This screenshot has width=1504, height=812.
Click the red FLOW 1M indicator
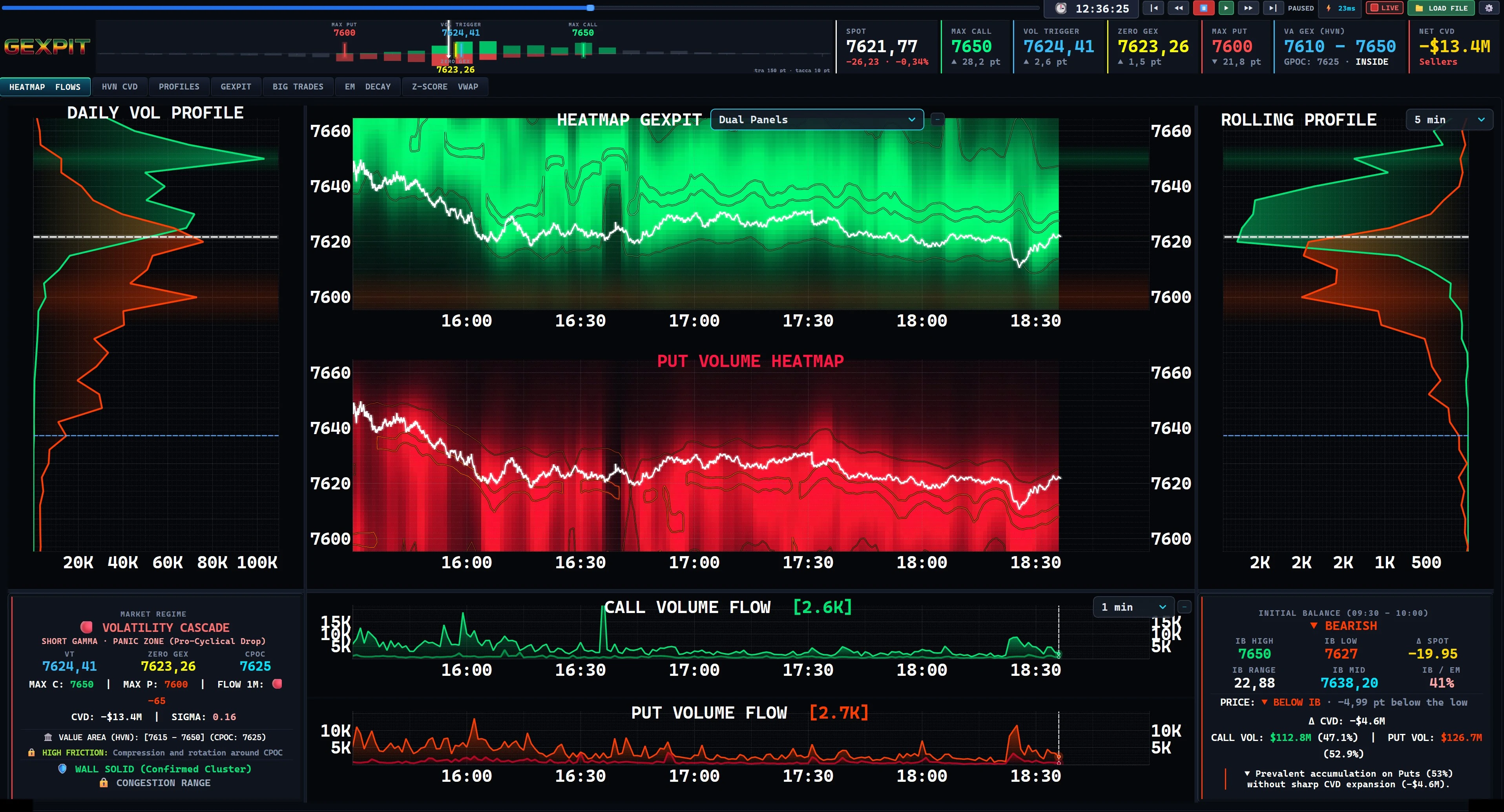(x=277, y=684)
